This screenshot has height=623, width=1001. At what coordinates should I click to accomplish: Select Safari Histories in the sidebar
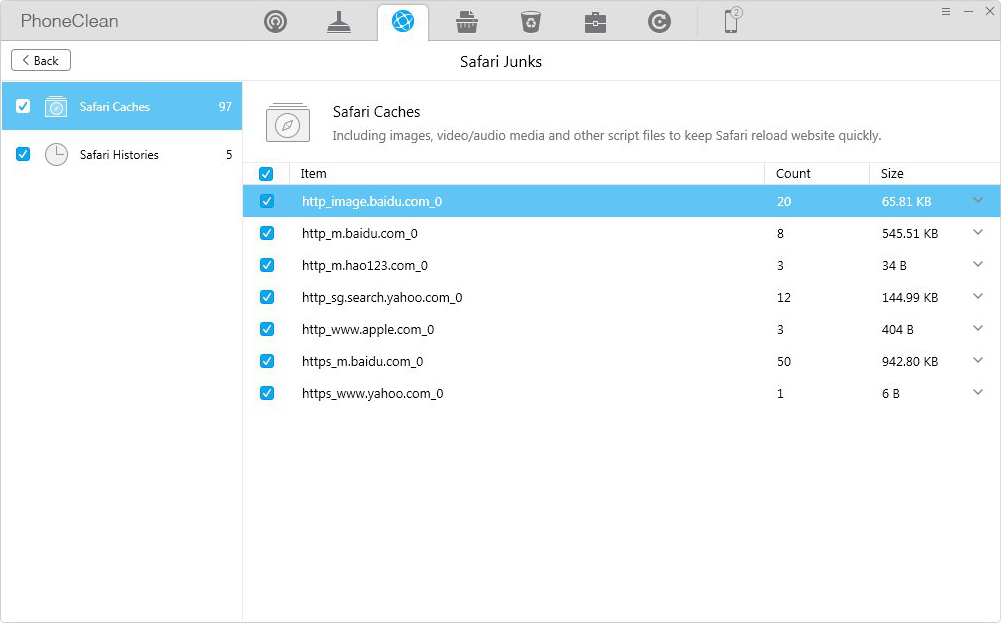point(119,155)
